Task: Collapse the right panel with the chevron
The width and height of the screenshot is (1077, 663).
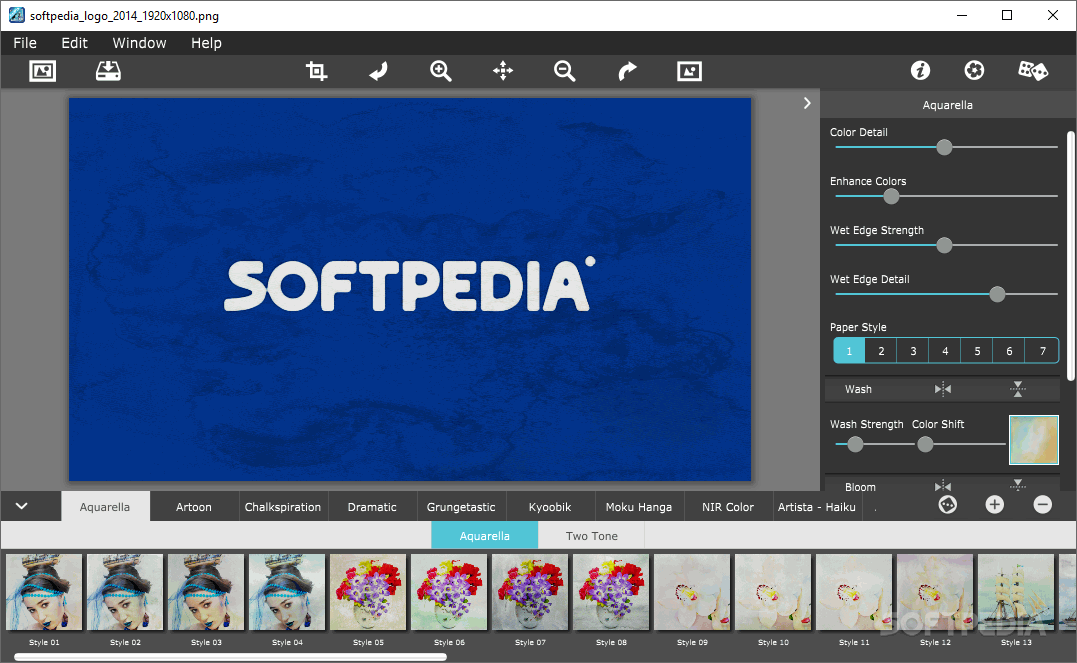Action: click(x=807, y=103)
